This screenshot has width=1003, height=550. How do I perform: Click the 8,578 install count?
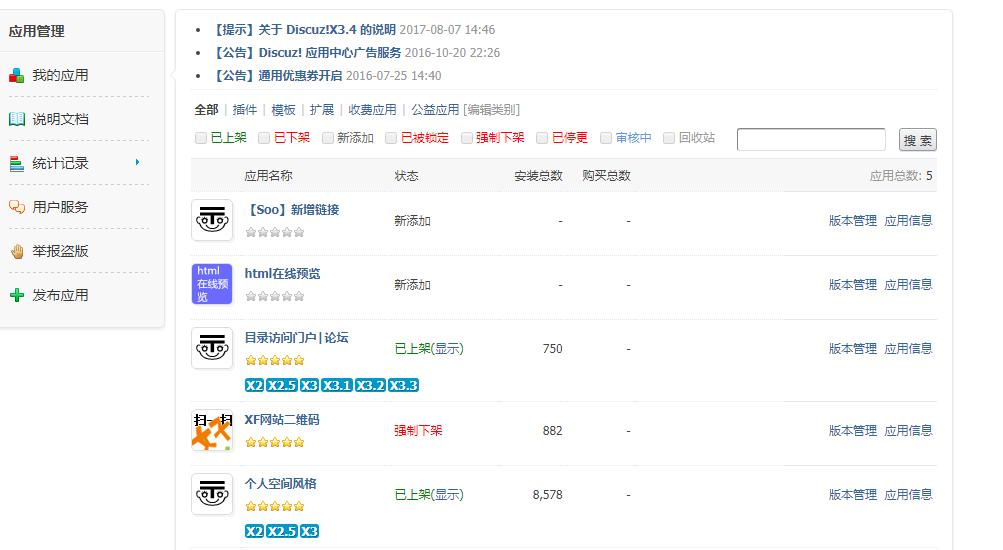tap(548, 494)
